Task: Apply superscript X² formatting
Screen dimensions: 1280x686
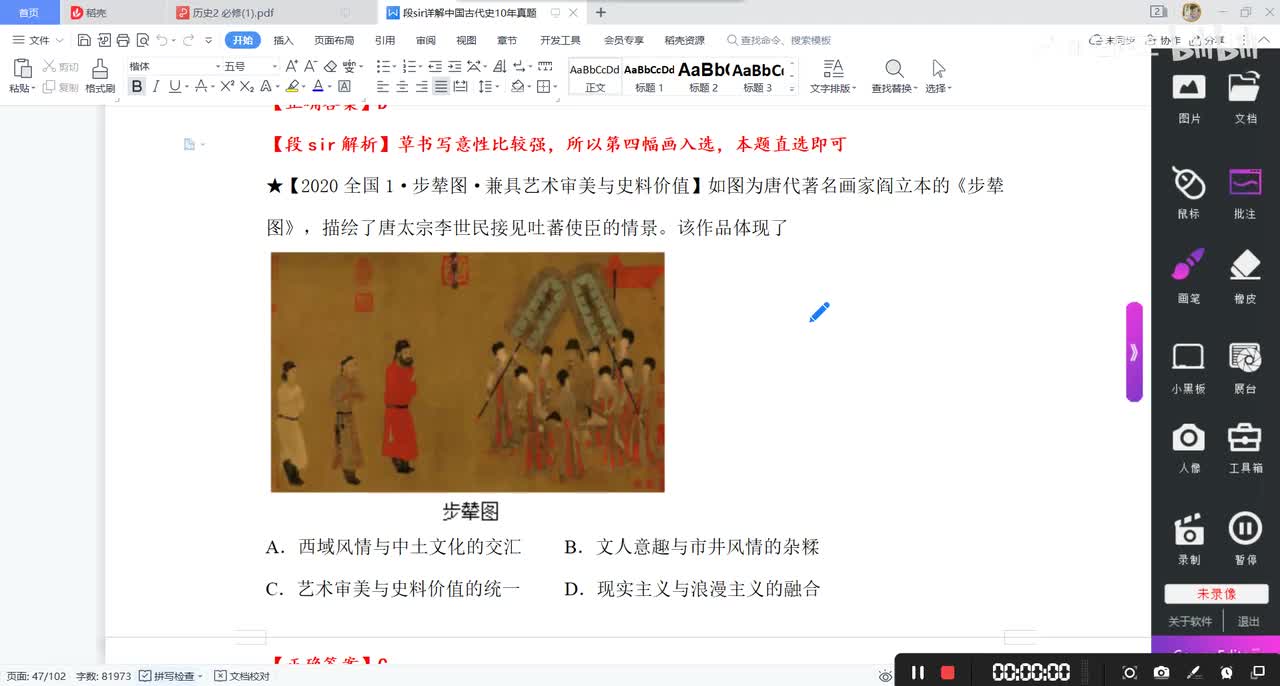Action: tap(227, 87)
